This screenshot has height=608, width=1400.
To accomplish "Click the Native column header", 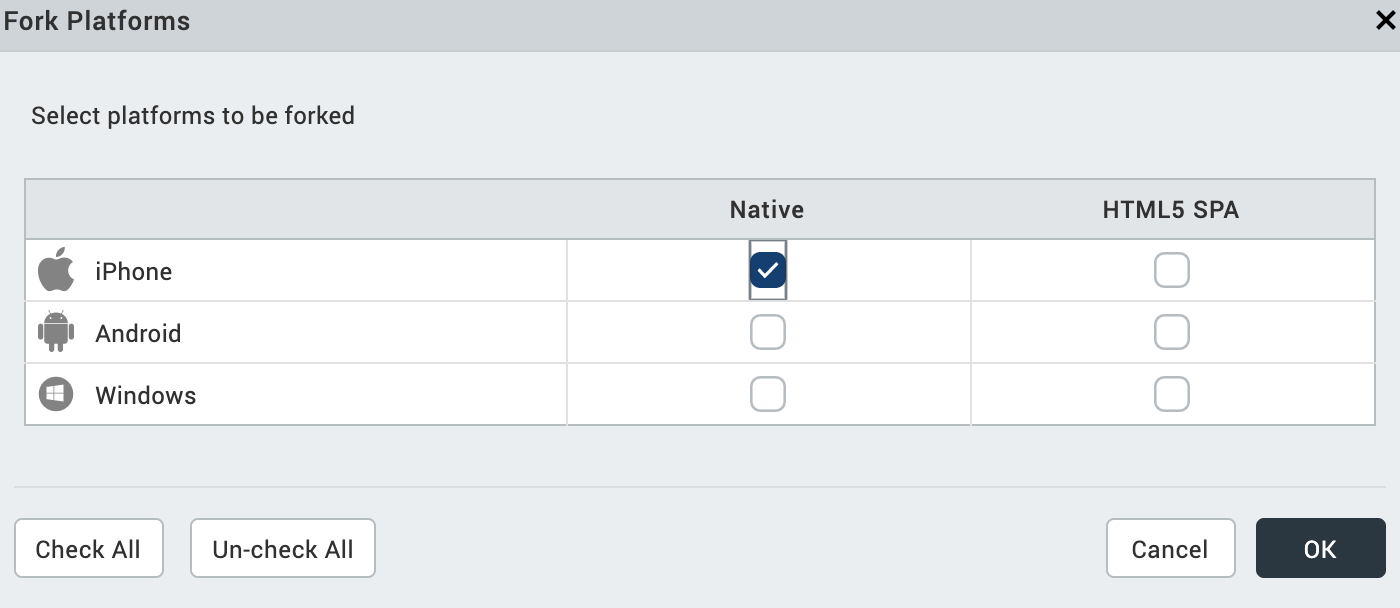I will click(767, 210).
